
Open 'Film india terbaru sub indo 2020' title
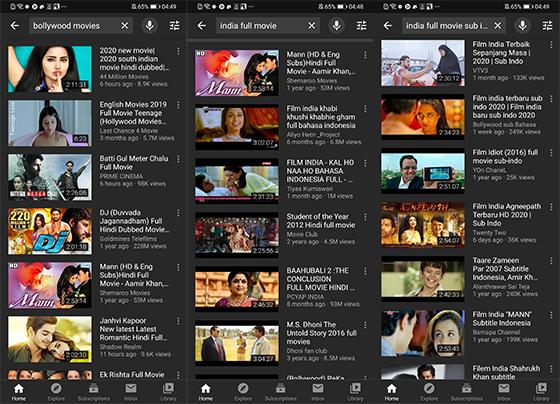508,106
